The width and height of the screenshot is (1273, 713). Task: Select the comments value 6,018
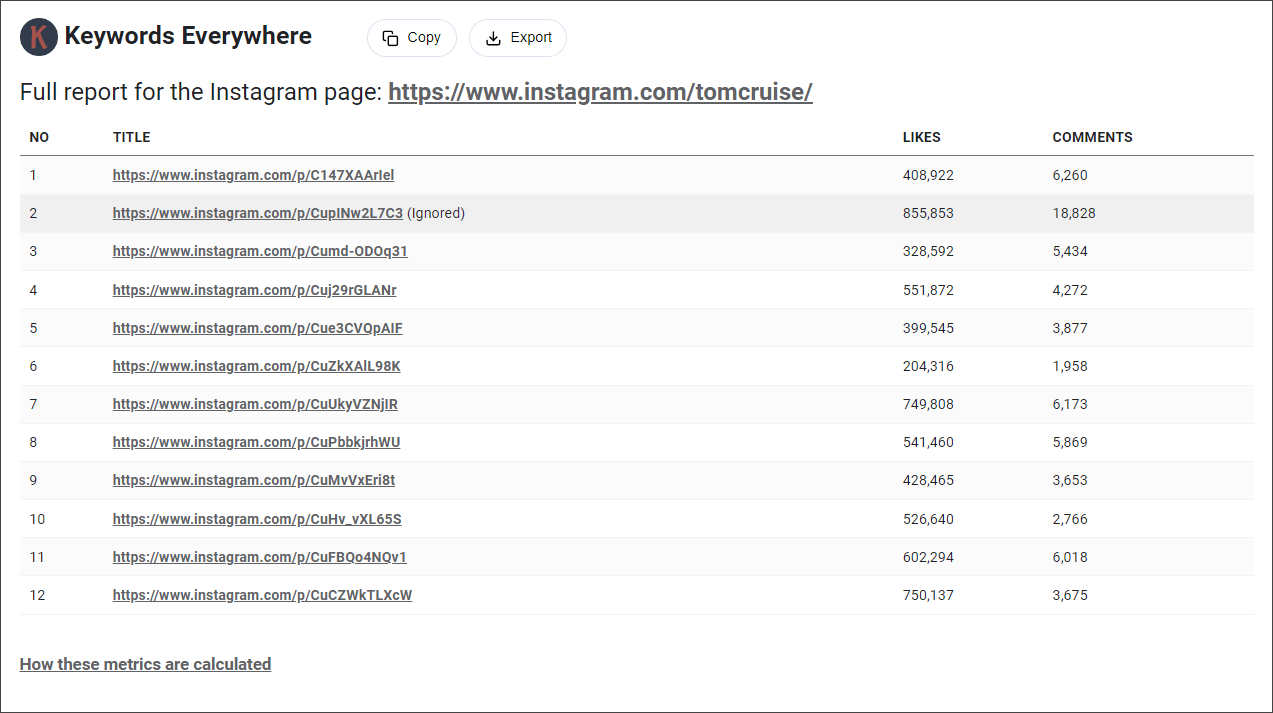pyautogui.click(x=1070, y=557)
